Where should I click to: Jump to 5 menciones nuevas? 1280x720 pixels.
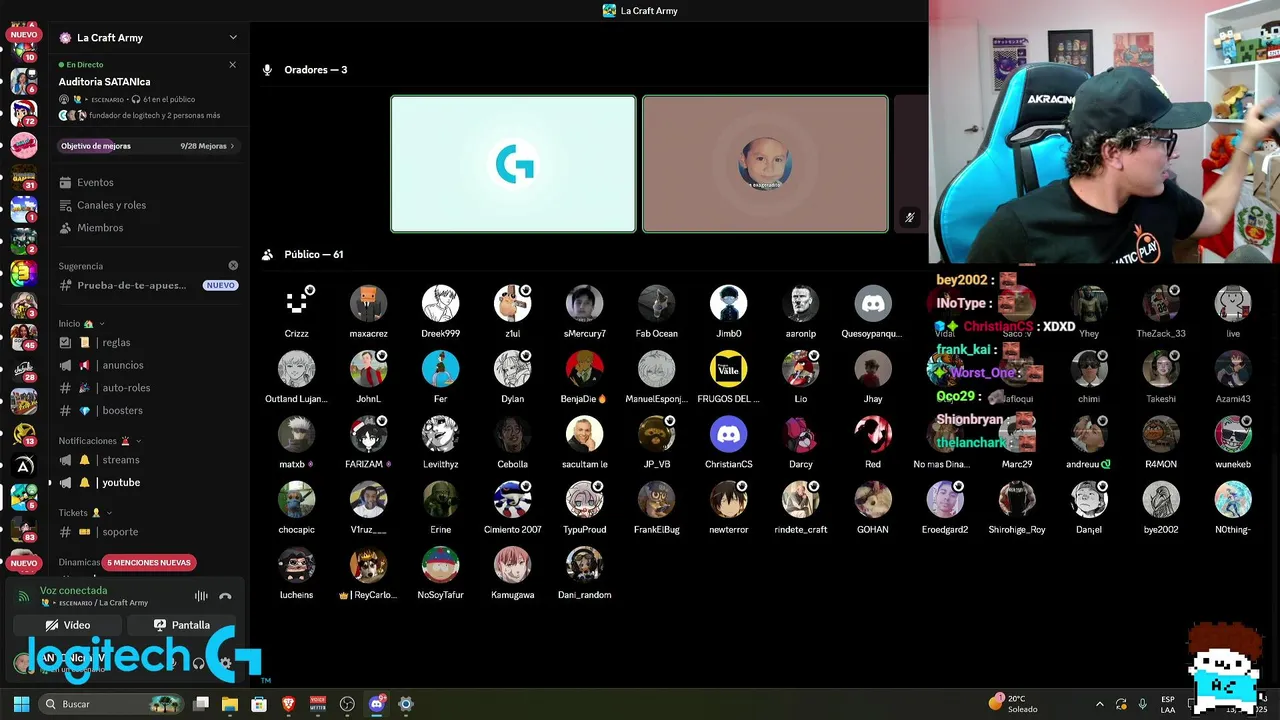click(x=150, y=563)
